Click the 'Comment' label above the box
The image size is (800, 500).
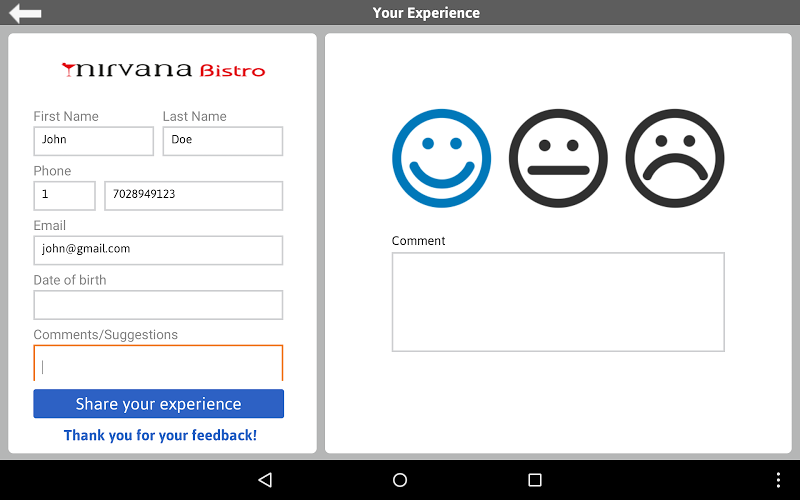[x=418, y=241]
